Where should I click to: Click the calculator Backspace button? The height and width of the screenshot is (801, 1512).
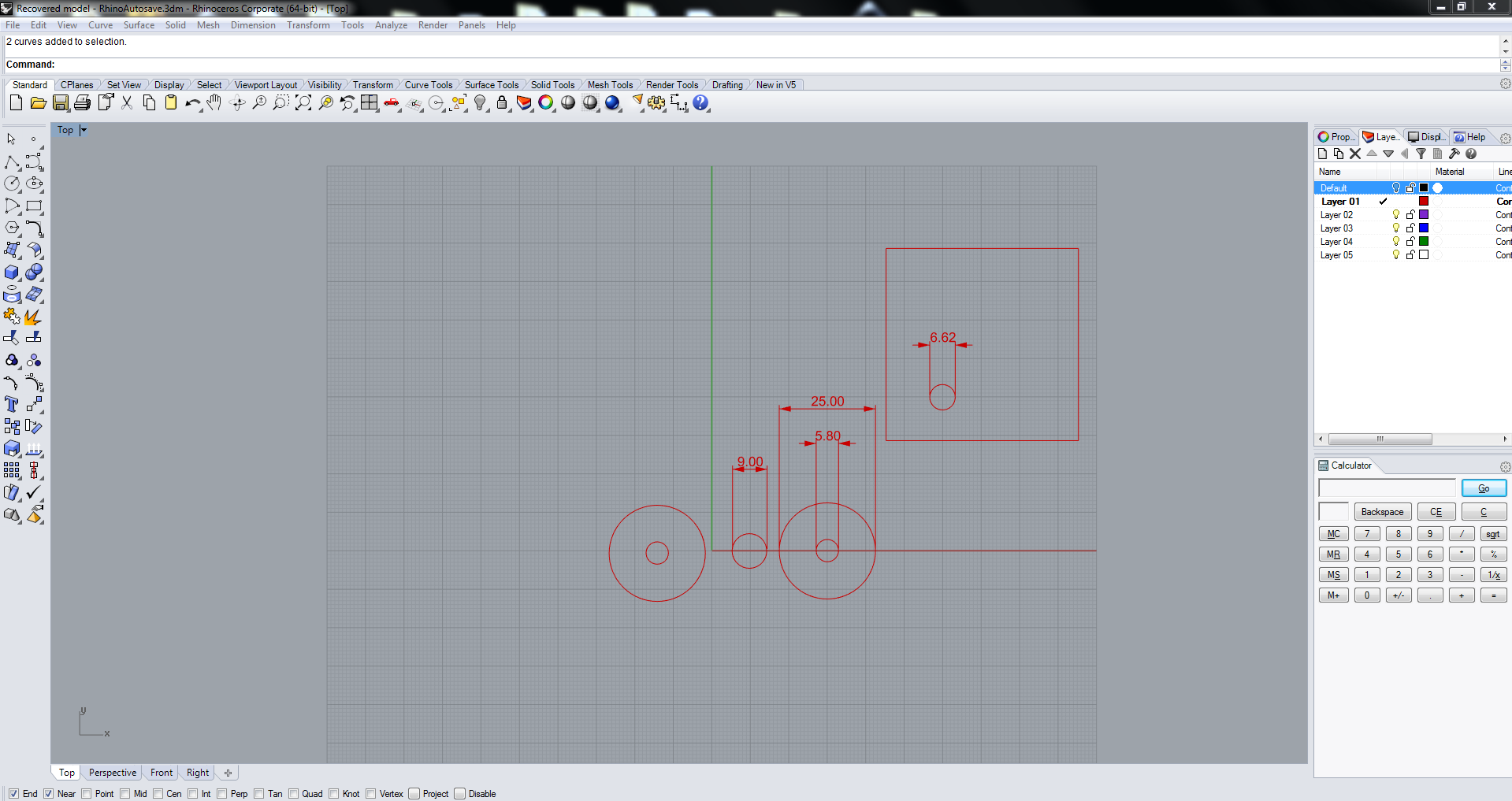tap(1382, 512)
